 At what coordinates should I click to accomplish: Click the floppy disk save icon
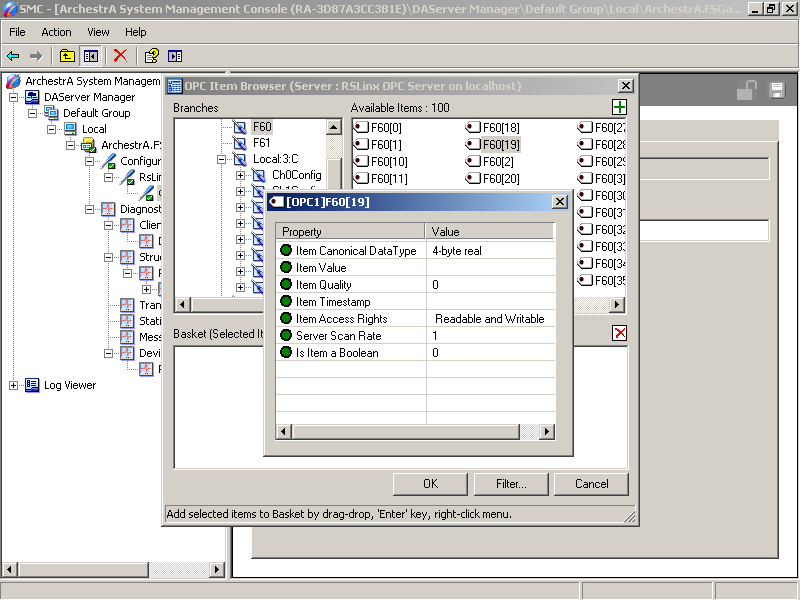776,91
